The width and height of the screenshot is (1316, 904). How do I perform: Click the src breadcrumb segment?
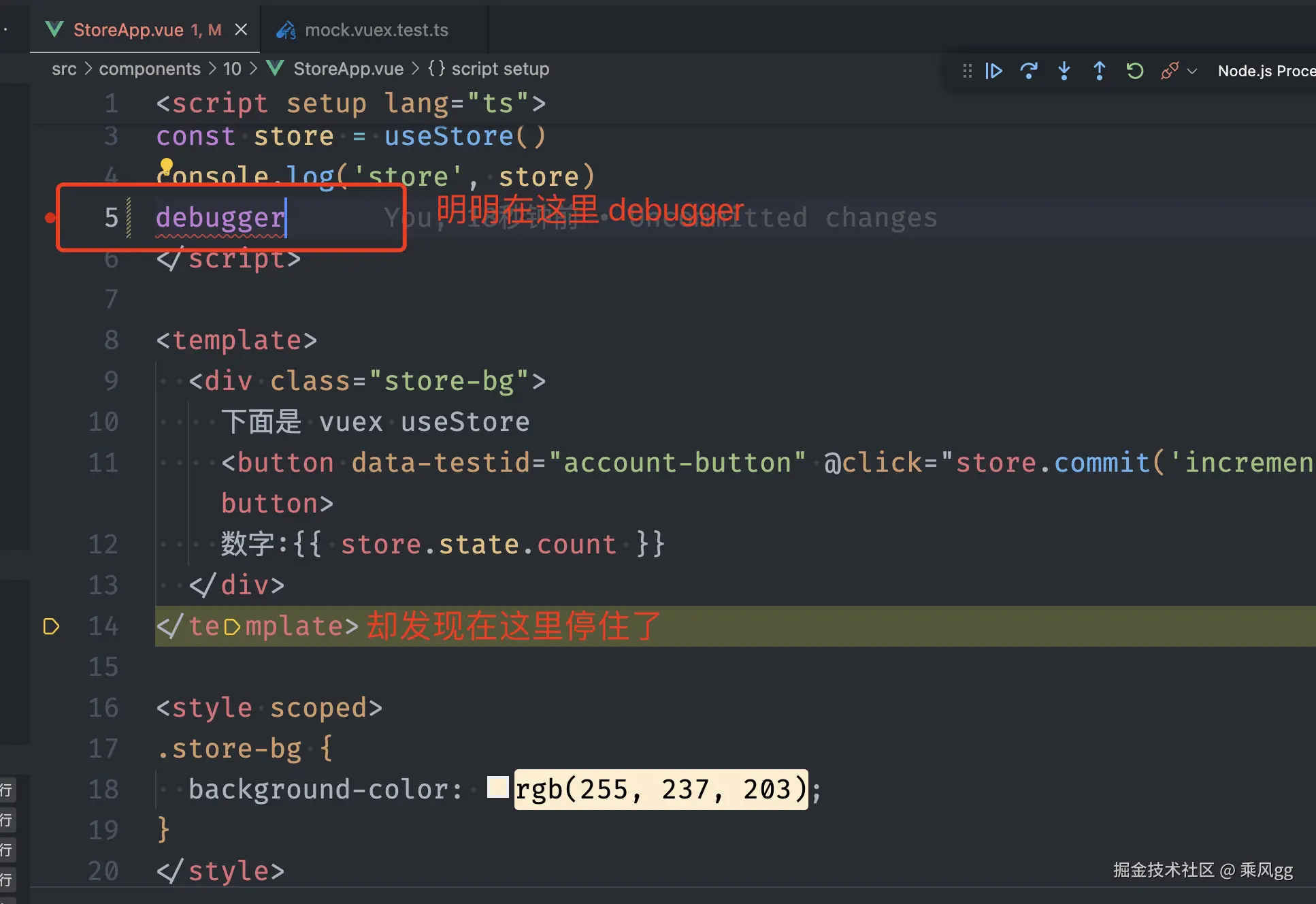pos(64,69)
